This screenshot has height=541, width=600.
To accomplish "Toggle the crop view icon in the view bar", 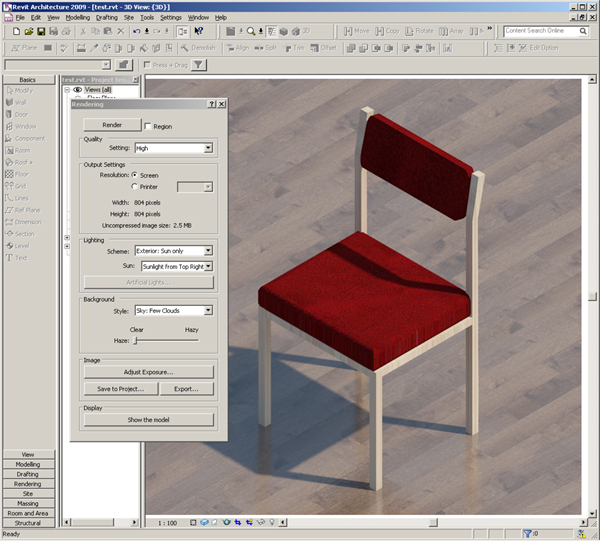I will pyautogui.click(x=238, y=522).
